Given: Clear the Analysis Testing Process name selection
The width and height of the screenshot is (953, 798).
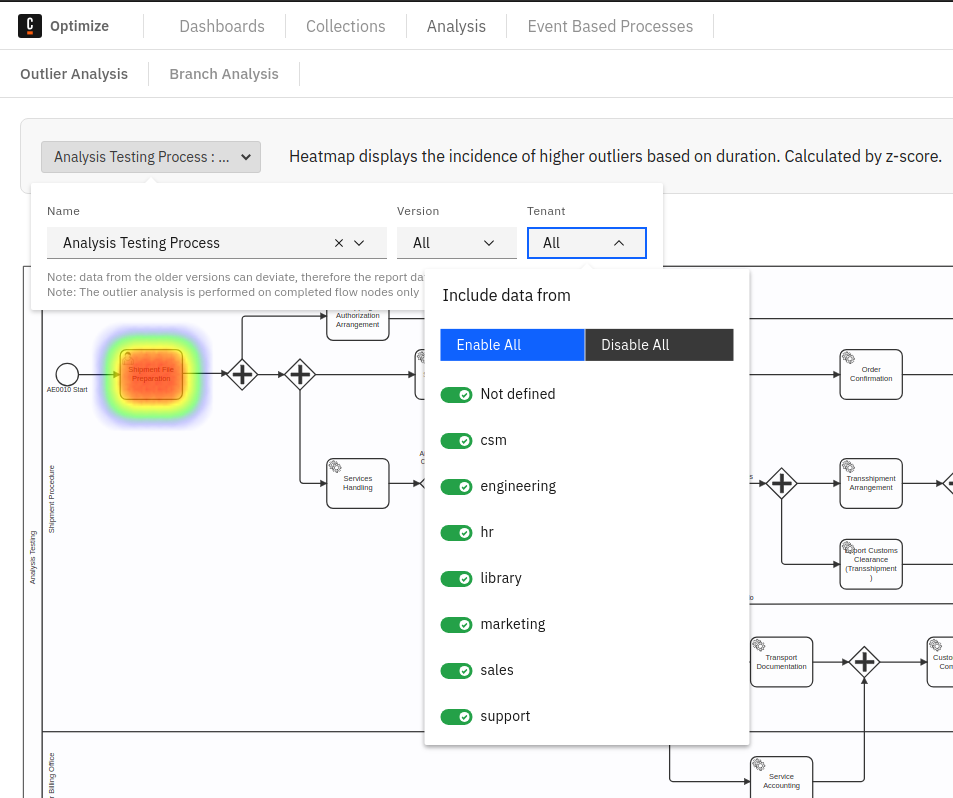Looking at the screenshot, I should tap(338, 243).
